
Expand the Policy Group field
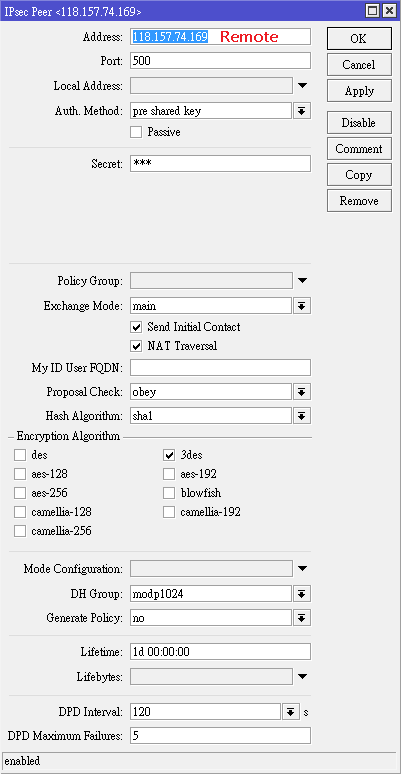[x=303, y=281]
